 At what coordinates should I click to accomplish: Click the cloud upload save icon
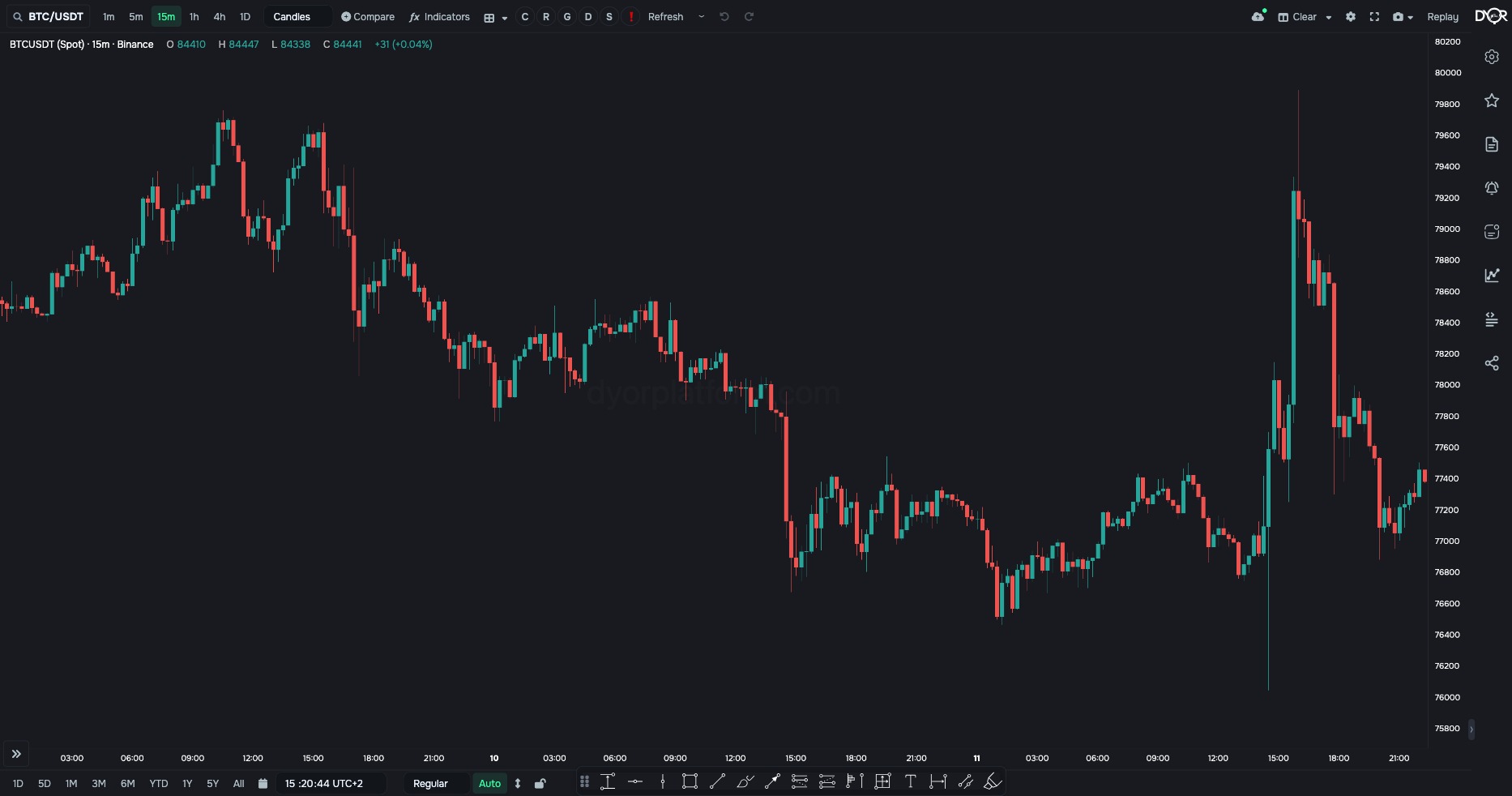pos(1258,16)
